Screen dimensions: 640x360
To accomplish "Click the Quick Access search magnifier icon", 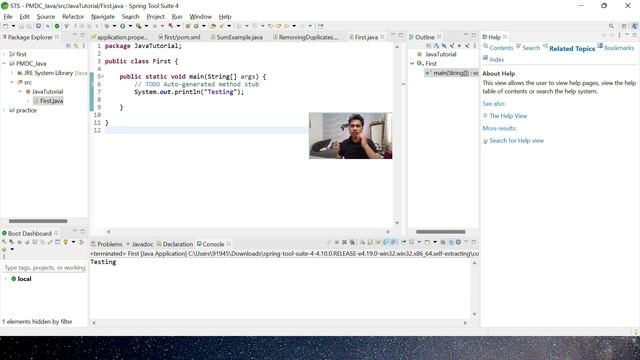I will (611, 26).
